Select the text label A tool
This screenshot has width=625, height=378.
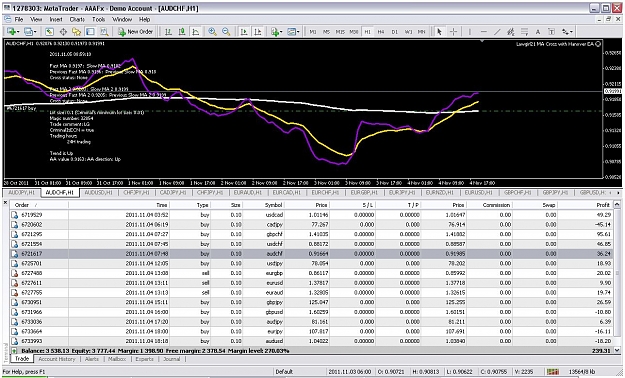(538, 32)
